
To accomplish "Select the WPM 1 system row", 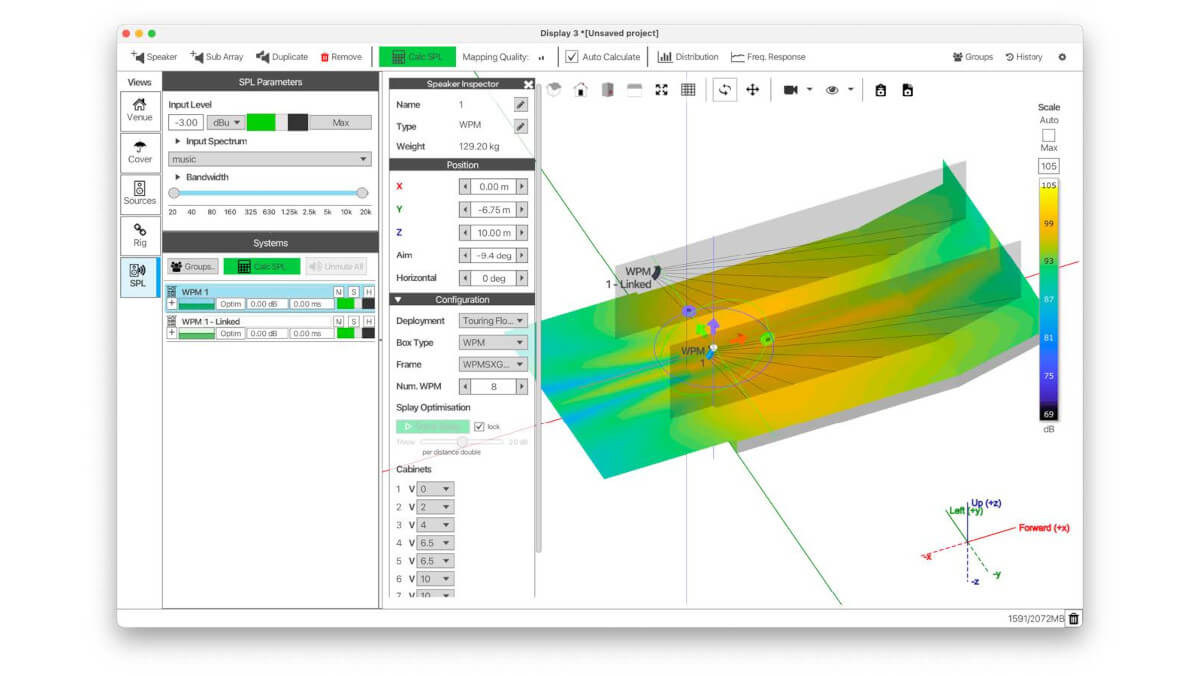I will (270, 298).
